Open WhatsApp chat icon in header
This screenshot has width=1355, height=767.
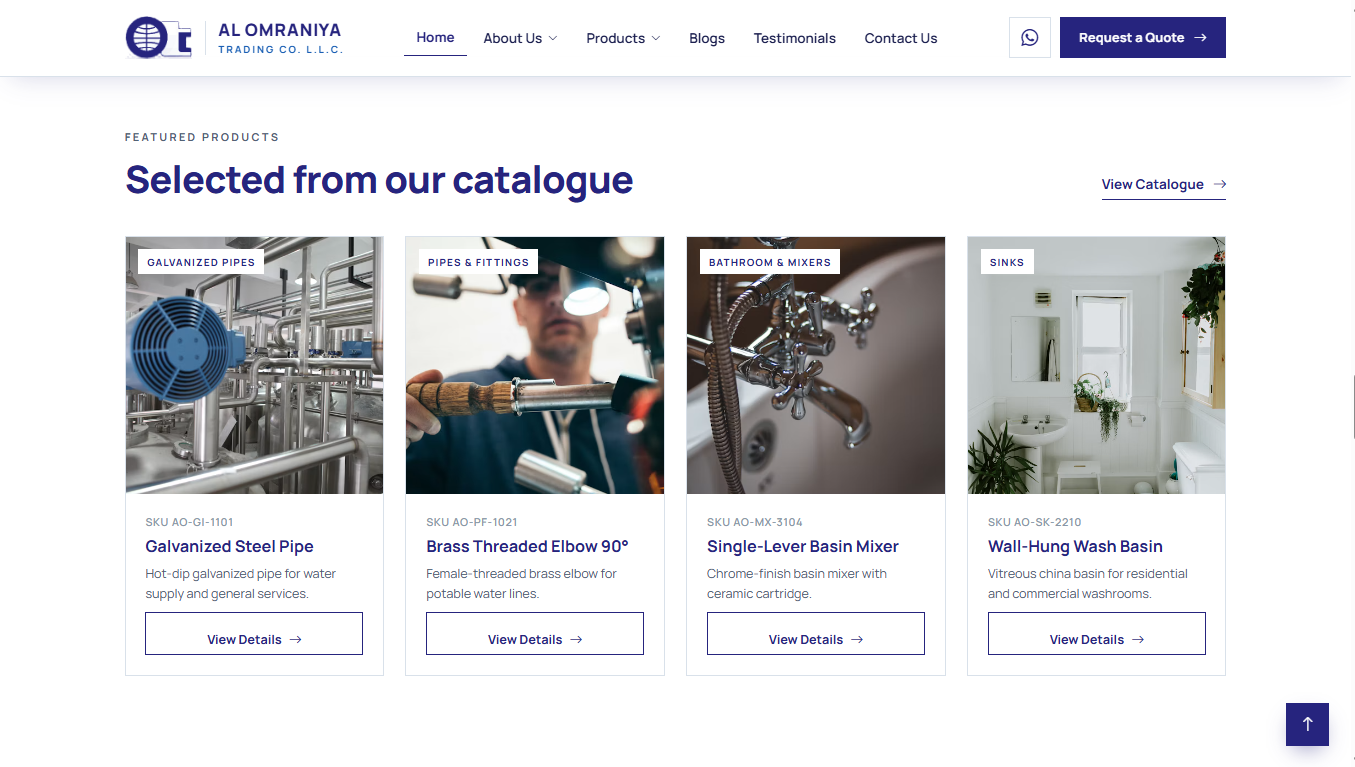pyautogui.click(x=1030, y=38)
